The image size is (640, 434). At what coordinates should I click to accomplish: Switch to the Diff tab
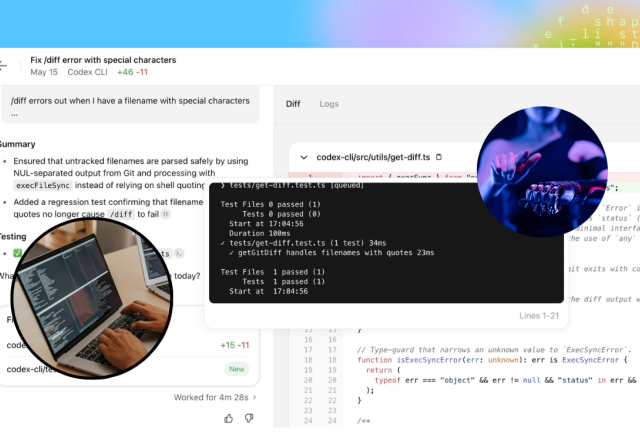(293, 104)
